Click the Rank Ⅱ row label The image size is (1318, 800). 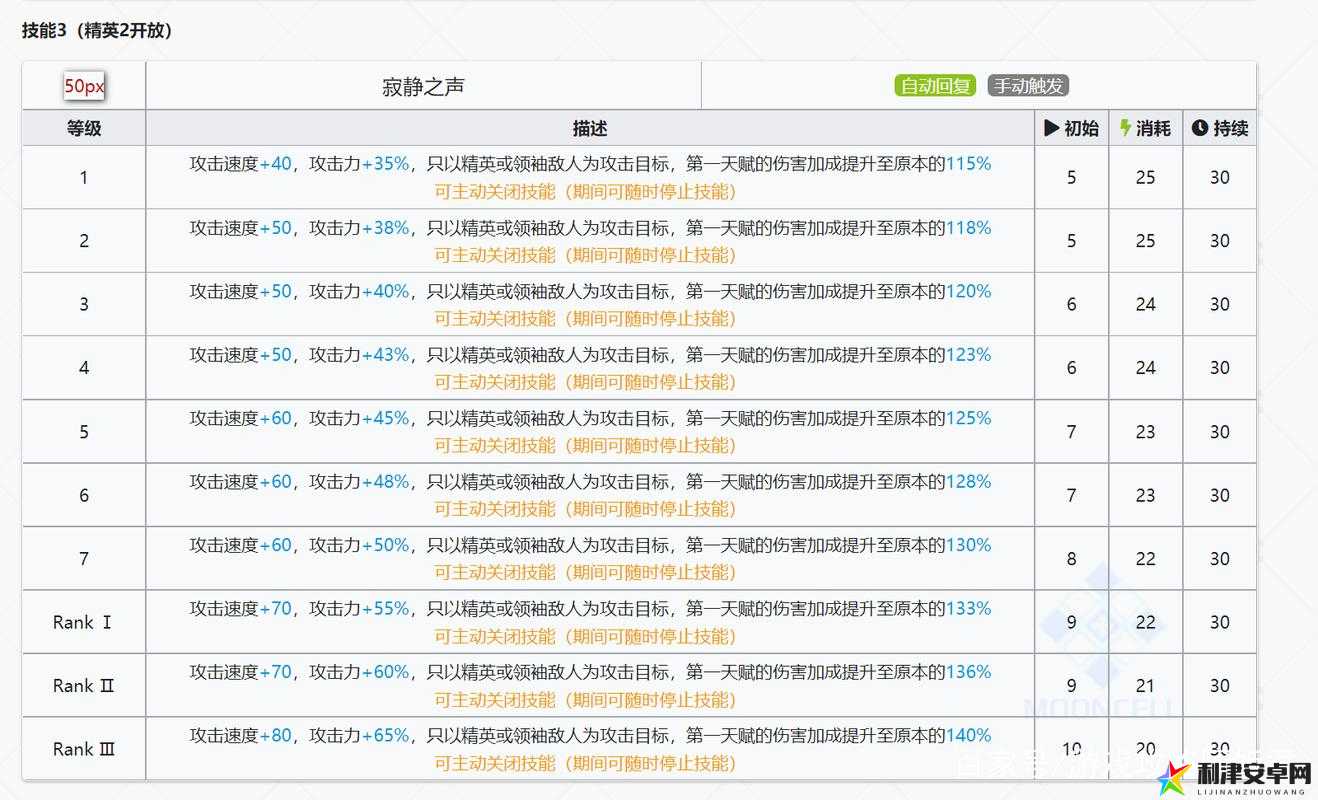point(85,686)
